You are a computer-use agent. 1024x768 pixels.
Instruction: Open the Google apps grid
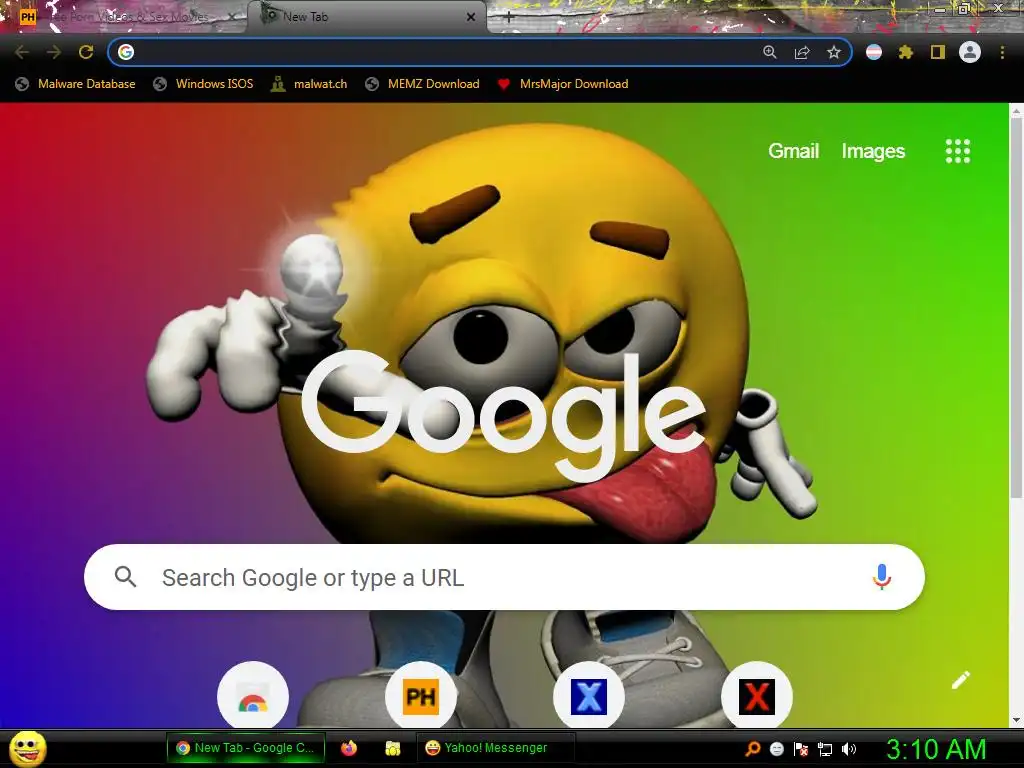pos(958,151)
